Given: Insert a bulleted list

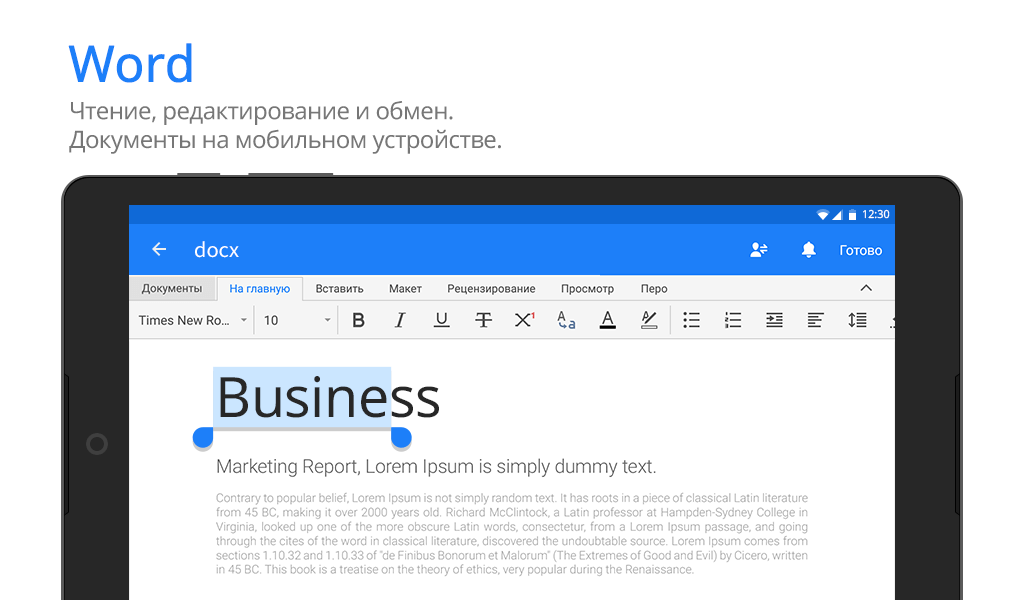Looking at the screenshot, I should coord(691,320).
